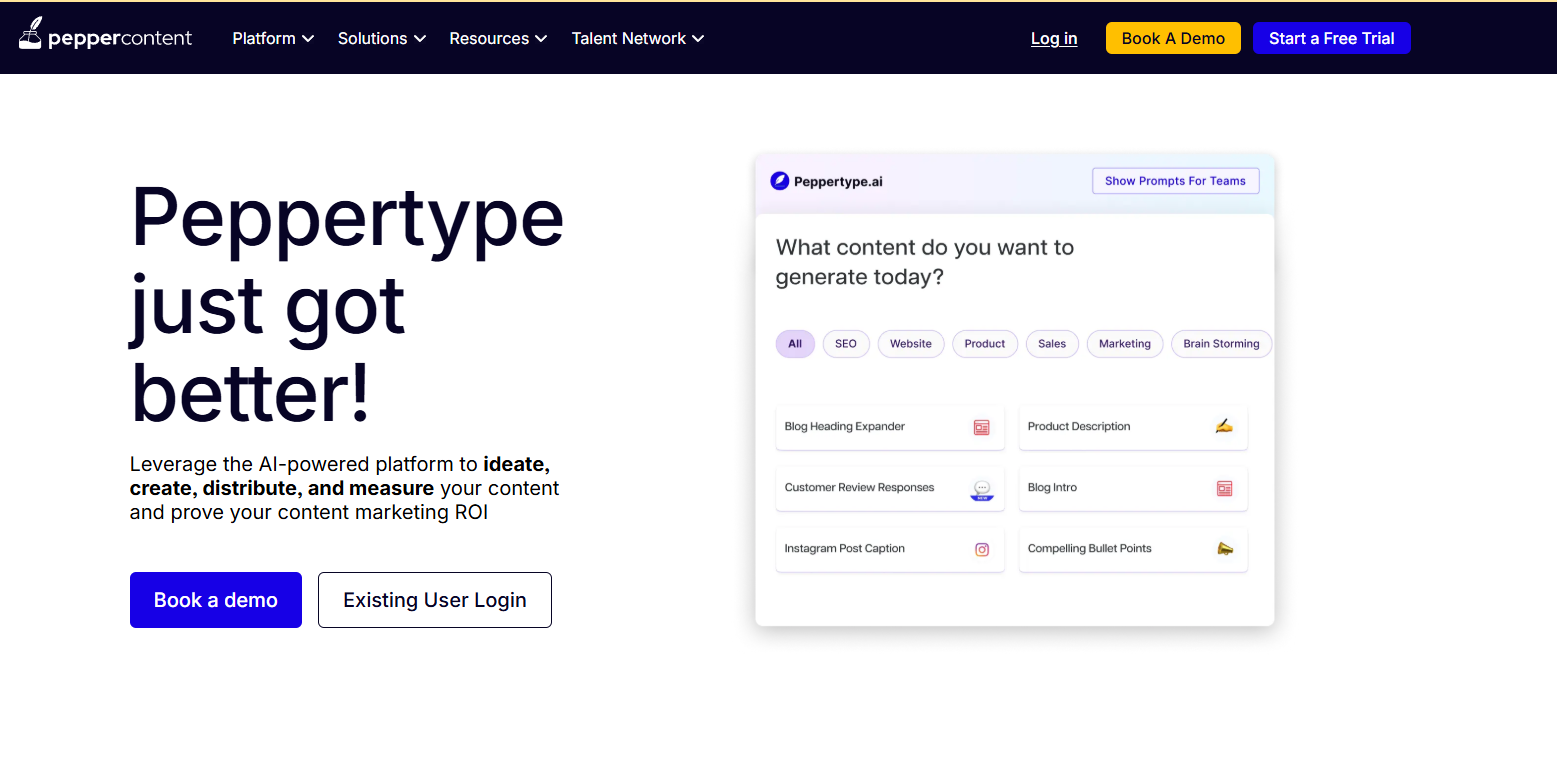Image resolution: width=1557 pixels, height=777 pixels.
Task: Click the Customer Review Responses chat icon
Action: 982,489
